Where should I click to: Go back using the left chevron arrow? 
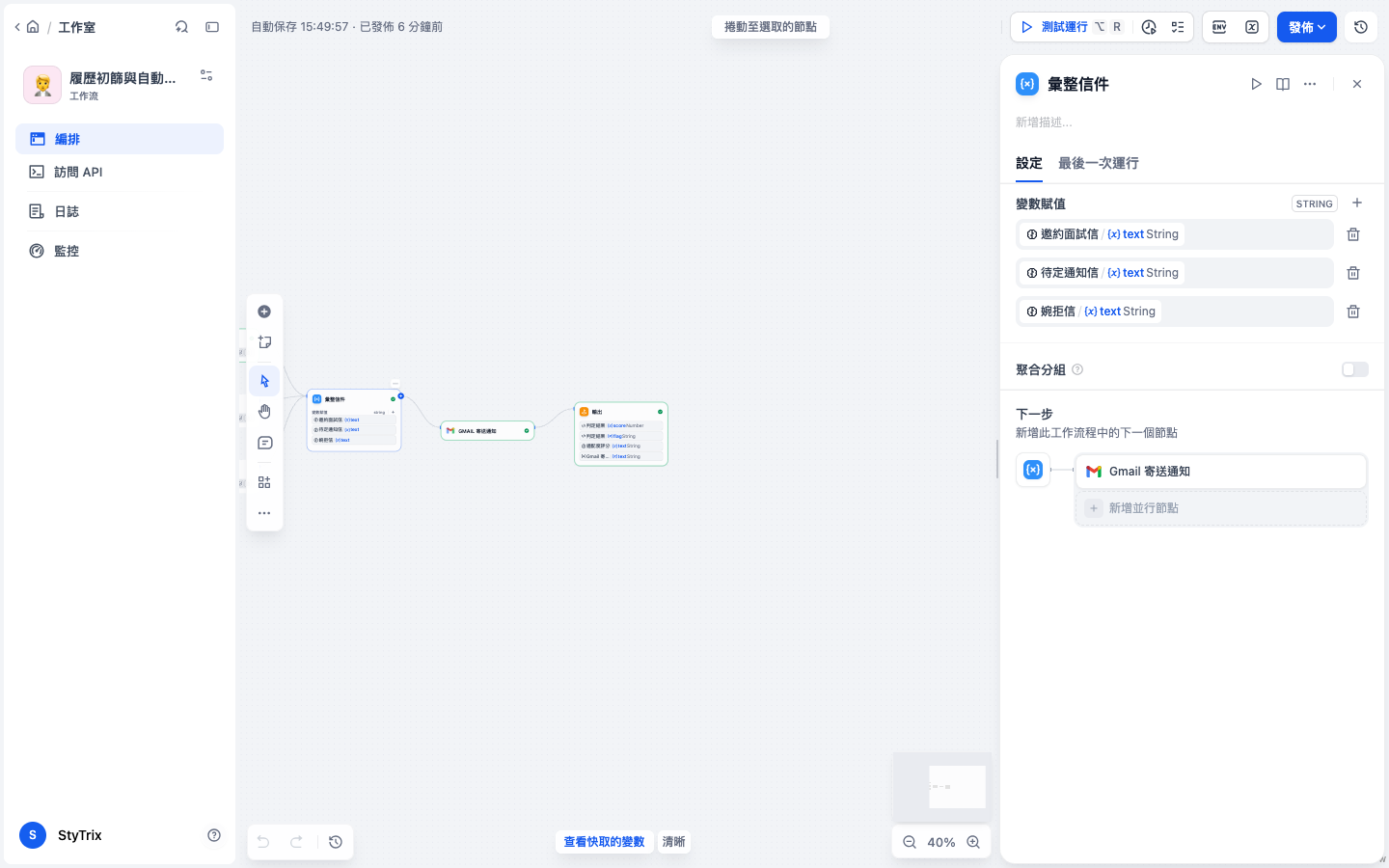pyautogui.click(x=17, y=27)
